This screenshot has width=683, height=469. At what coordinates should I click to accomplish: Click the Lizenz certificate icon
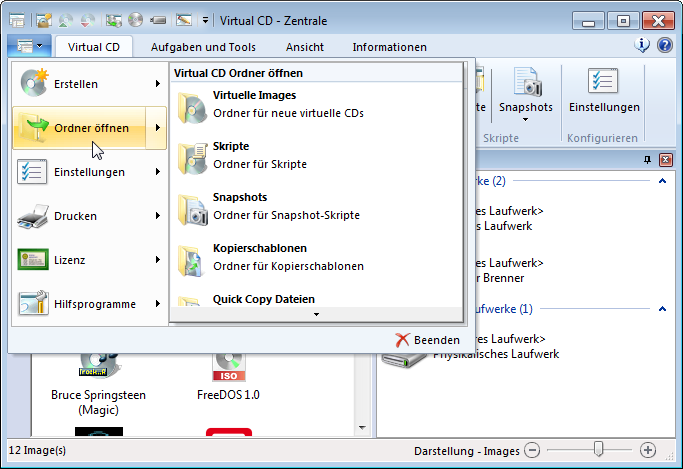coord(33,260)
